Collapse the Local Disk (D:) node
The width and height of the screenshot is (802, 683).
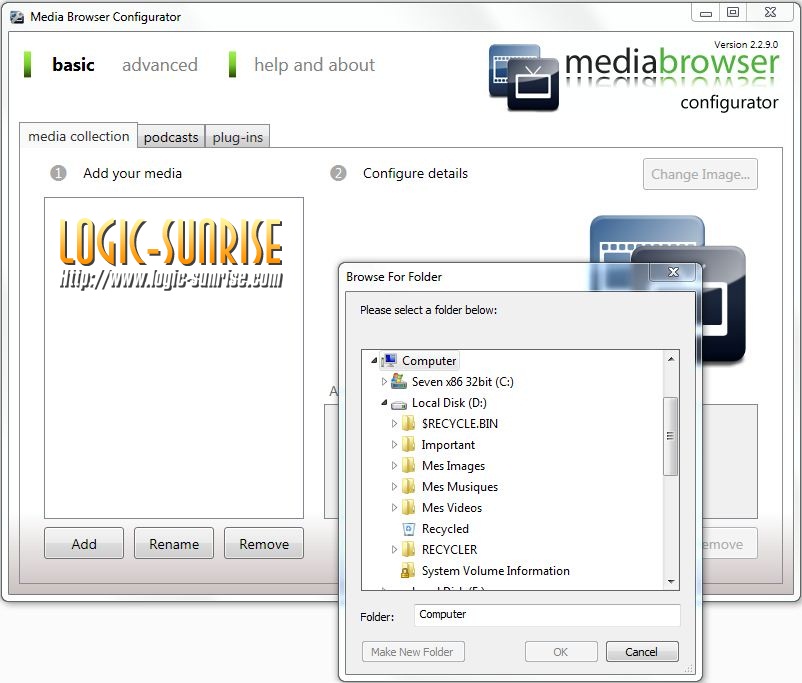(x=384, y=403)
